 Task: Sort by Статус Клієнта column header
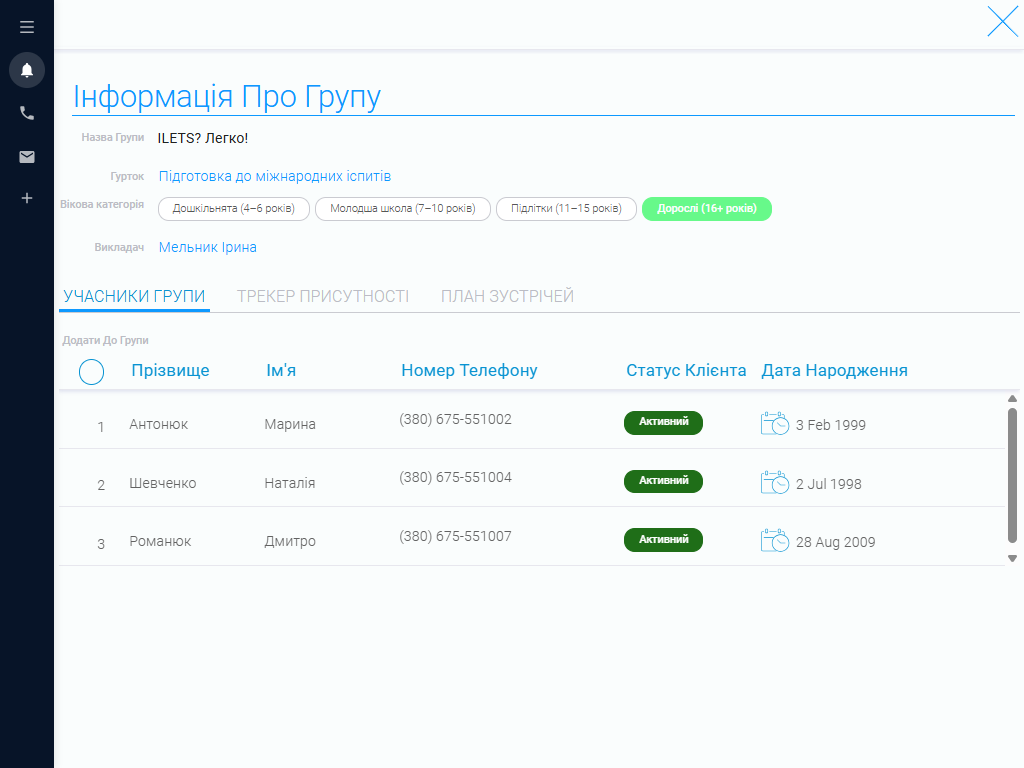tap(686, 370)
